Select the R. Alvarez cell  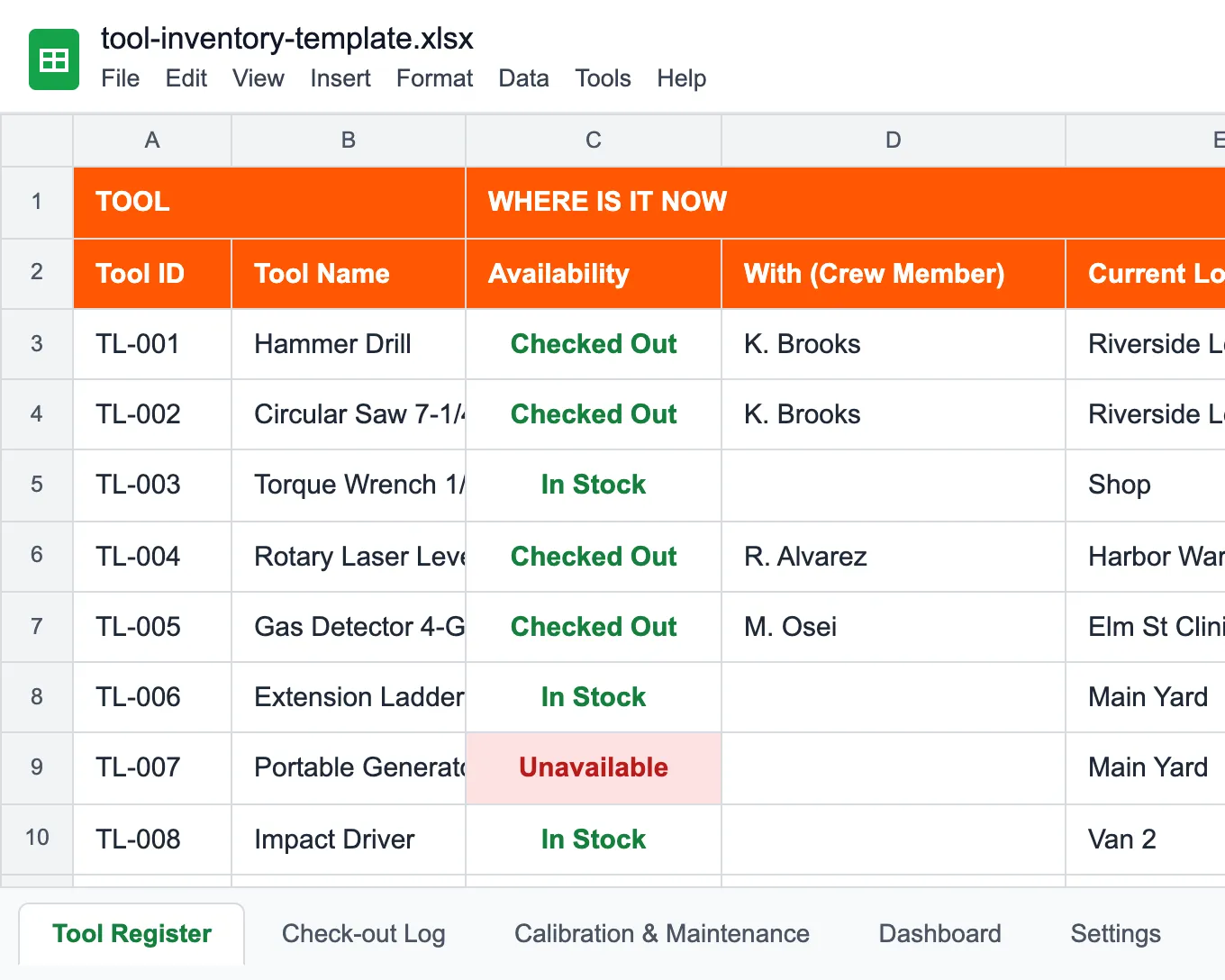[x=894, y=557]
